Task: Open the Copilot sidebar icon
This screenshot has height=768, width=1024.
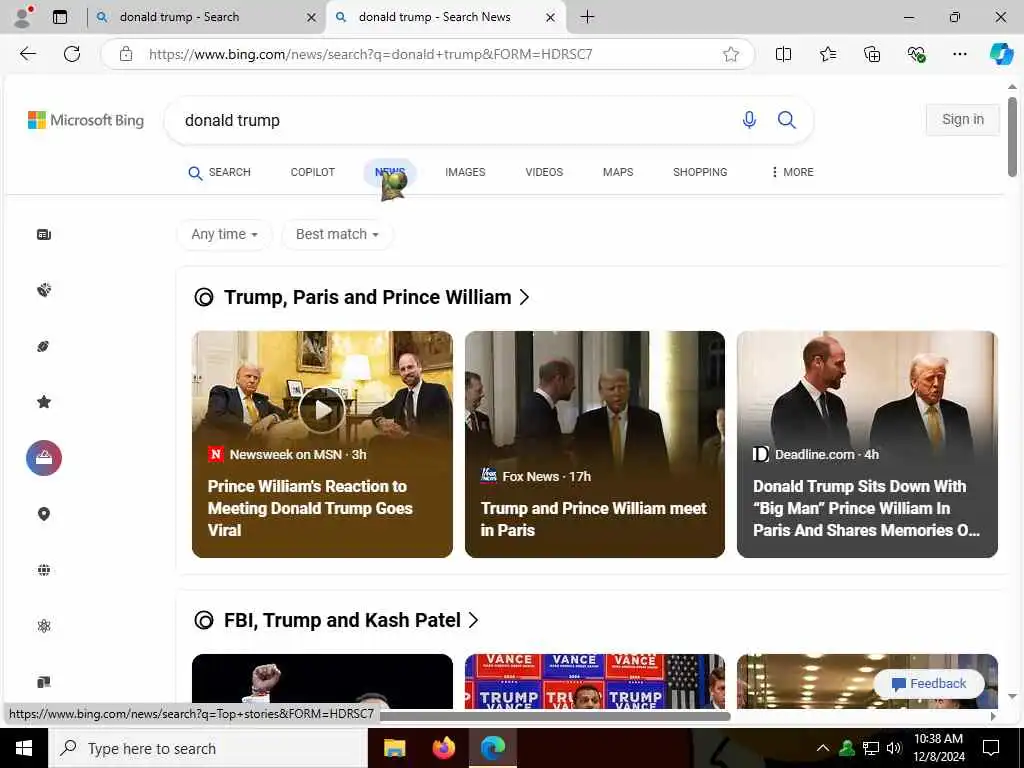Action: (x=1001, y=54)
